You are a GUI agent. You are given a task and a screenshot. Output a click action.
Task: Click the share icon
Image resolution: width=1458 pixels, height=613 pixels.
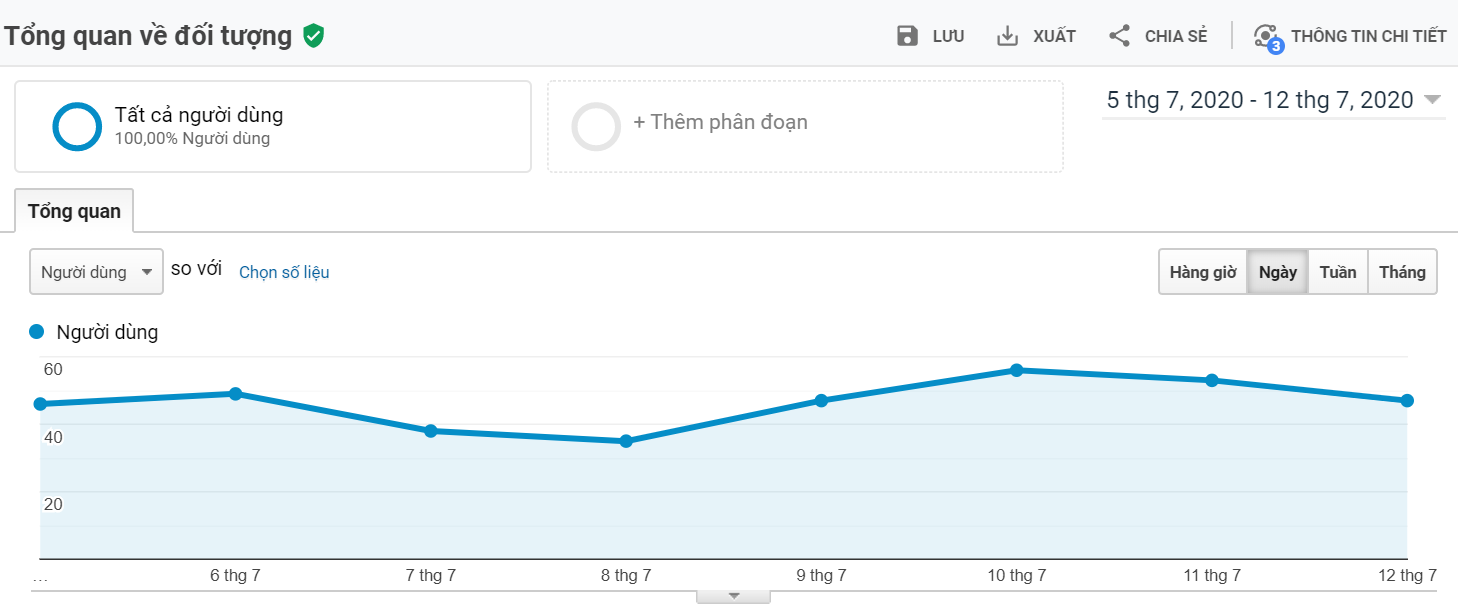(x=1119, y=37)
